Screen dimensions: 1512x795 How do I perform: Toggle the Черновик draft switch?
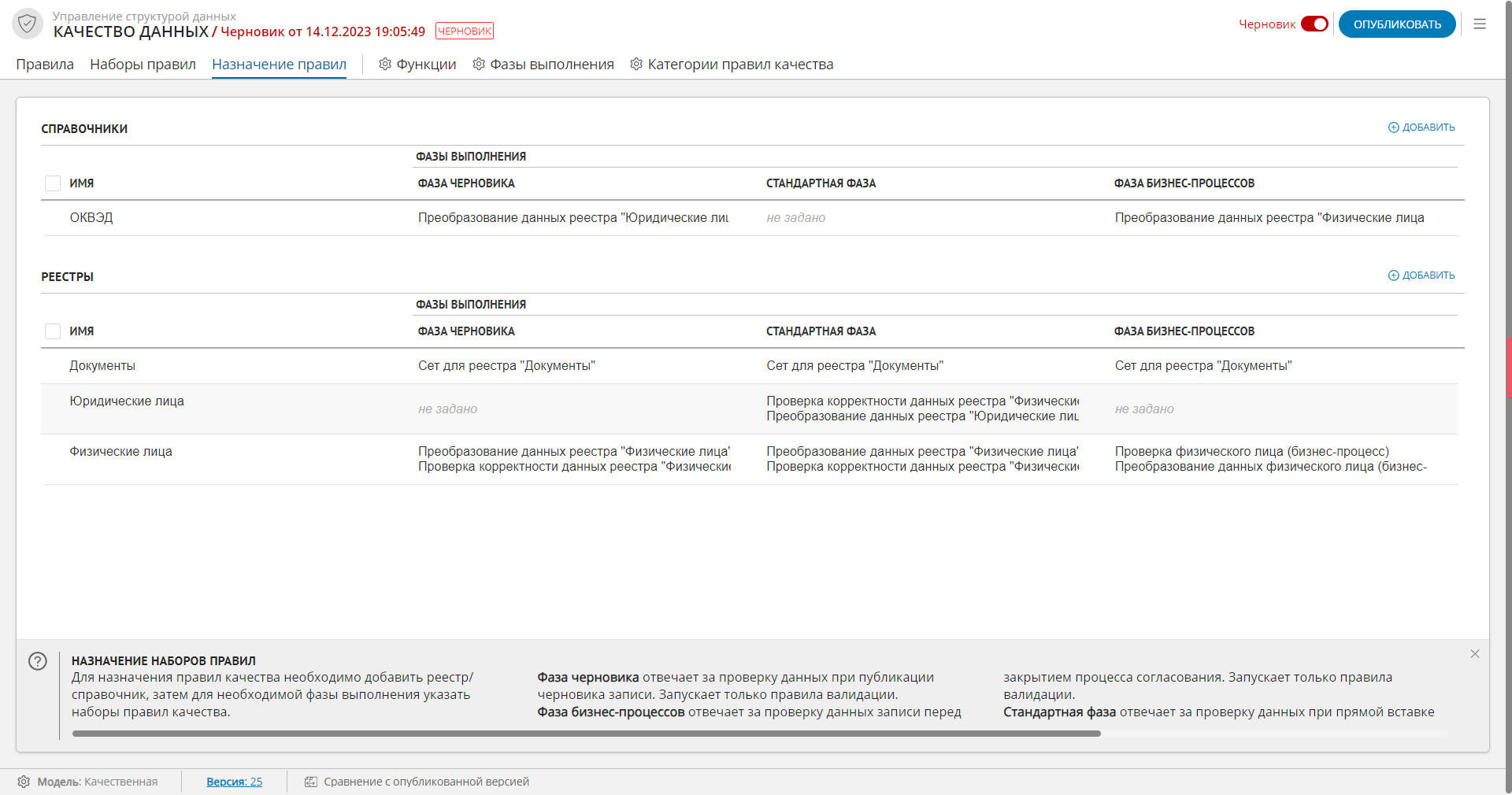1314,24
